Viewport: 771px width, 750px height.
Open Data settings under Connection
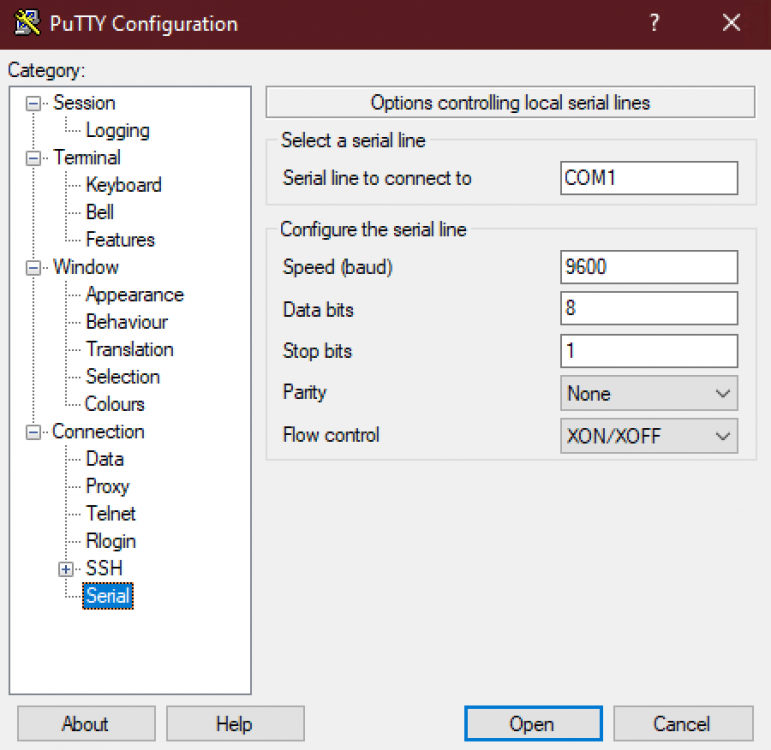[x=105, y=459]
